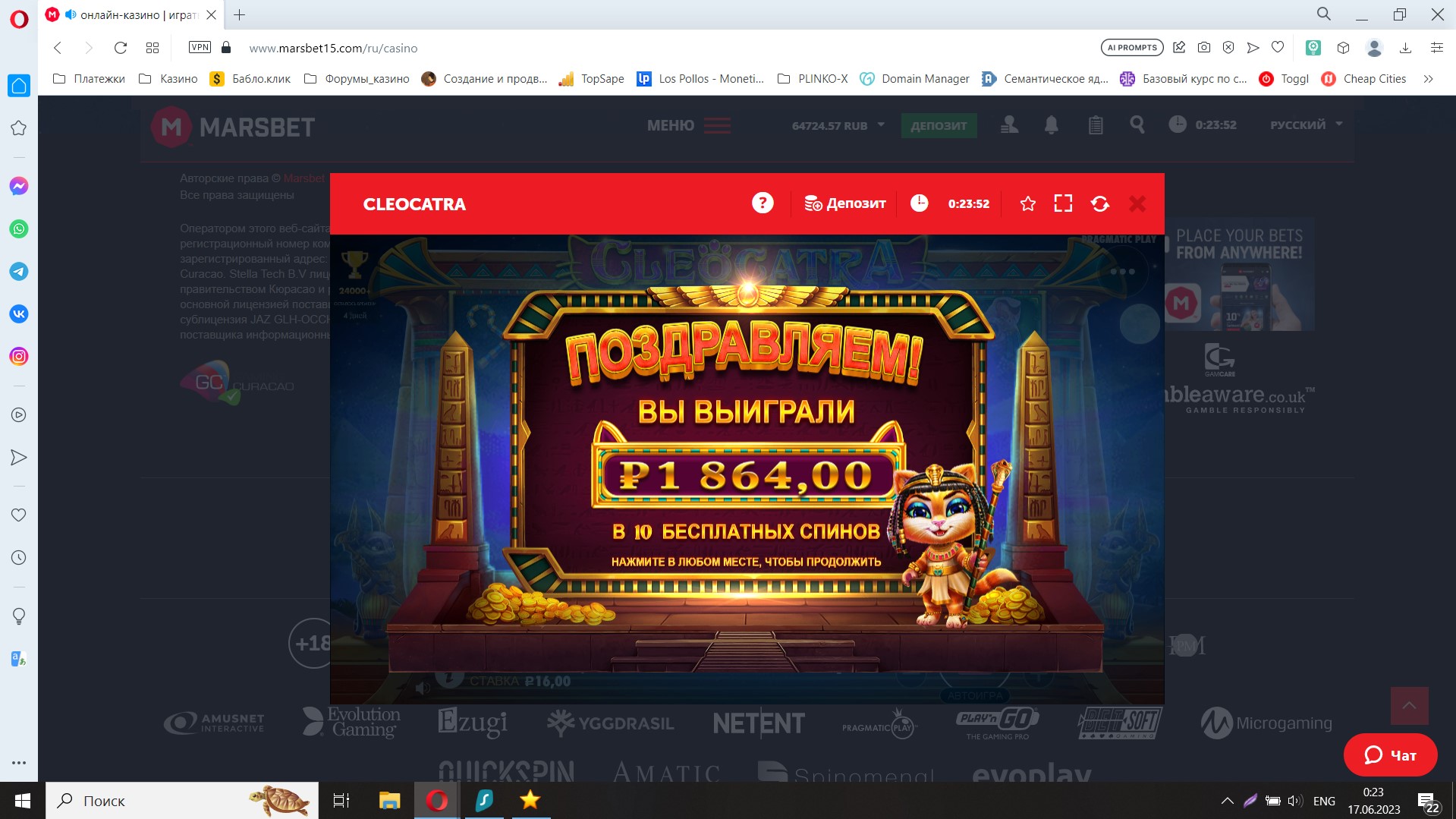1456x819 pixels.
Task: Open Deposit from the game header
Action: (844, 203)
